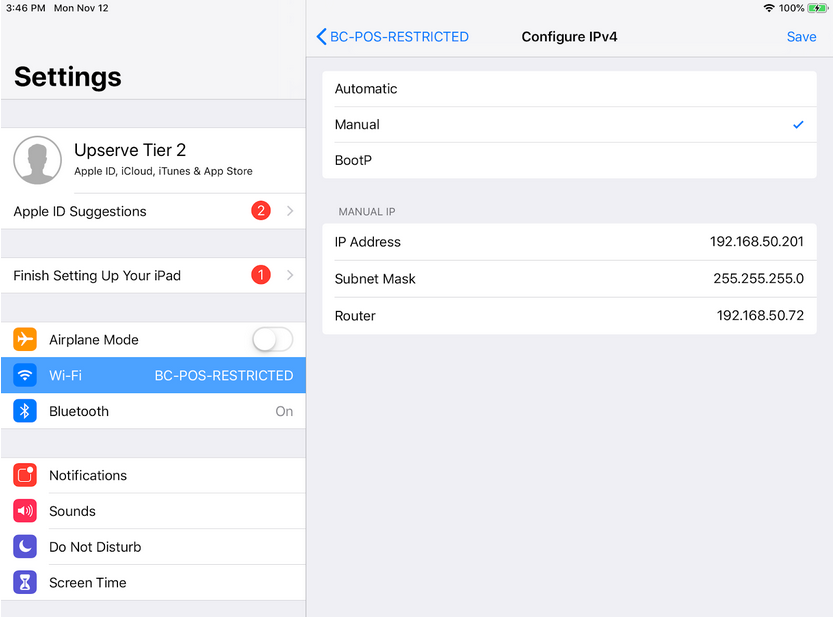Screen dimensions: 834x617
Task: Select the Sounds icon
Action: pos(24,511)
